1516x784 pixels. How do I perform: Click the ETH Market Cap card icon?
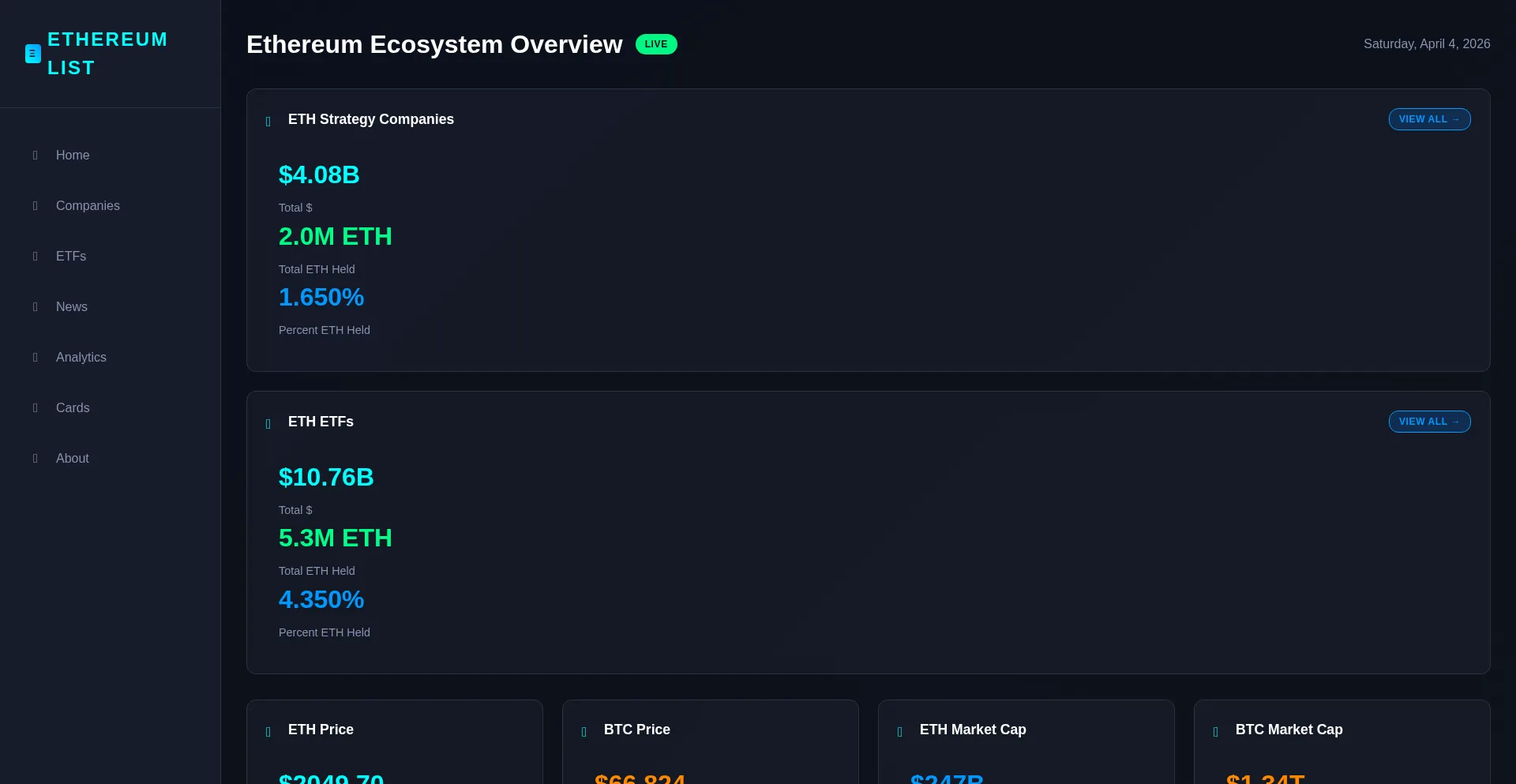point(900,732)
